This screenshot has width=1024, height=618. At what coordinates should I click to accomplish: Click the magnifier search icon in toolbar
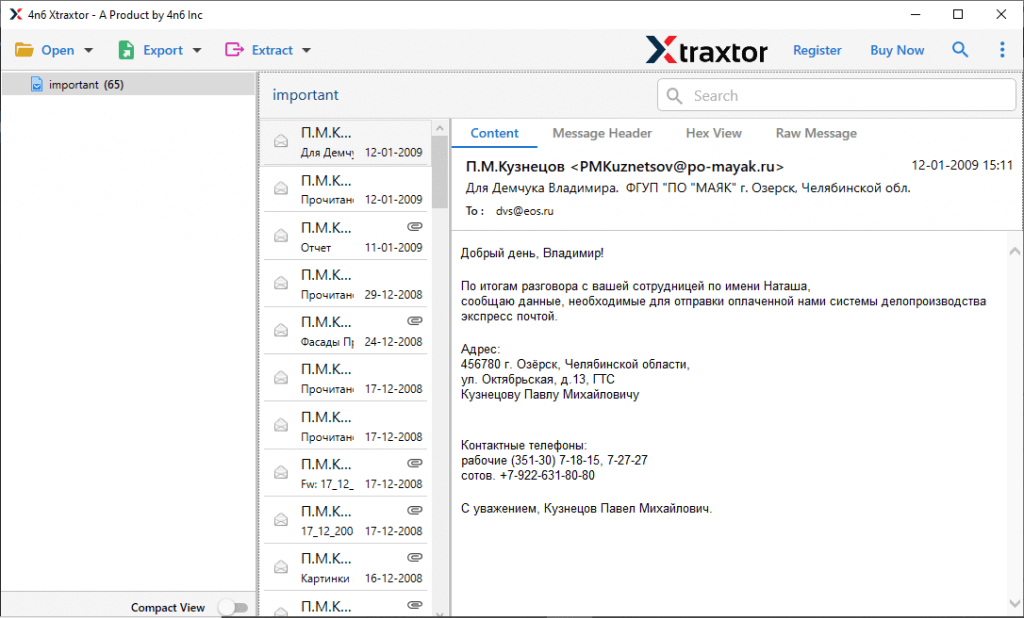[959, 50]
